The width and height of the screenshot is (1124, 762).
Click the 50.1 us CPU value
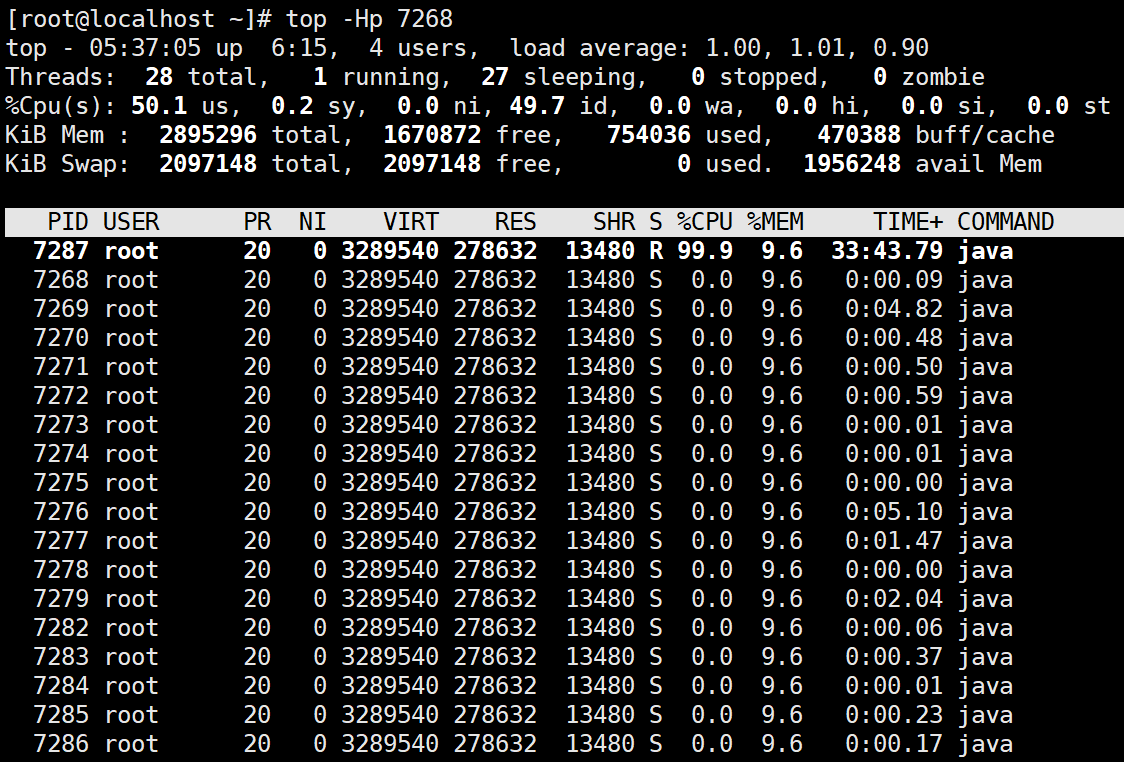158,106
